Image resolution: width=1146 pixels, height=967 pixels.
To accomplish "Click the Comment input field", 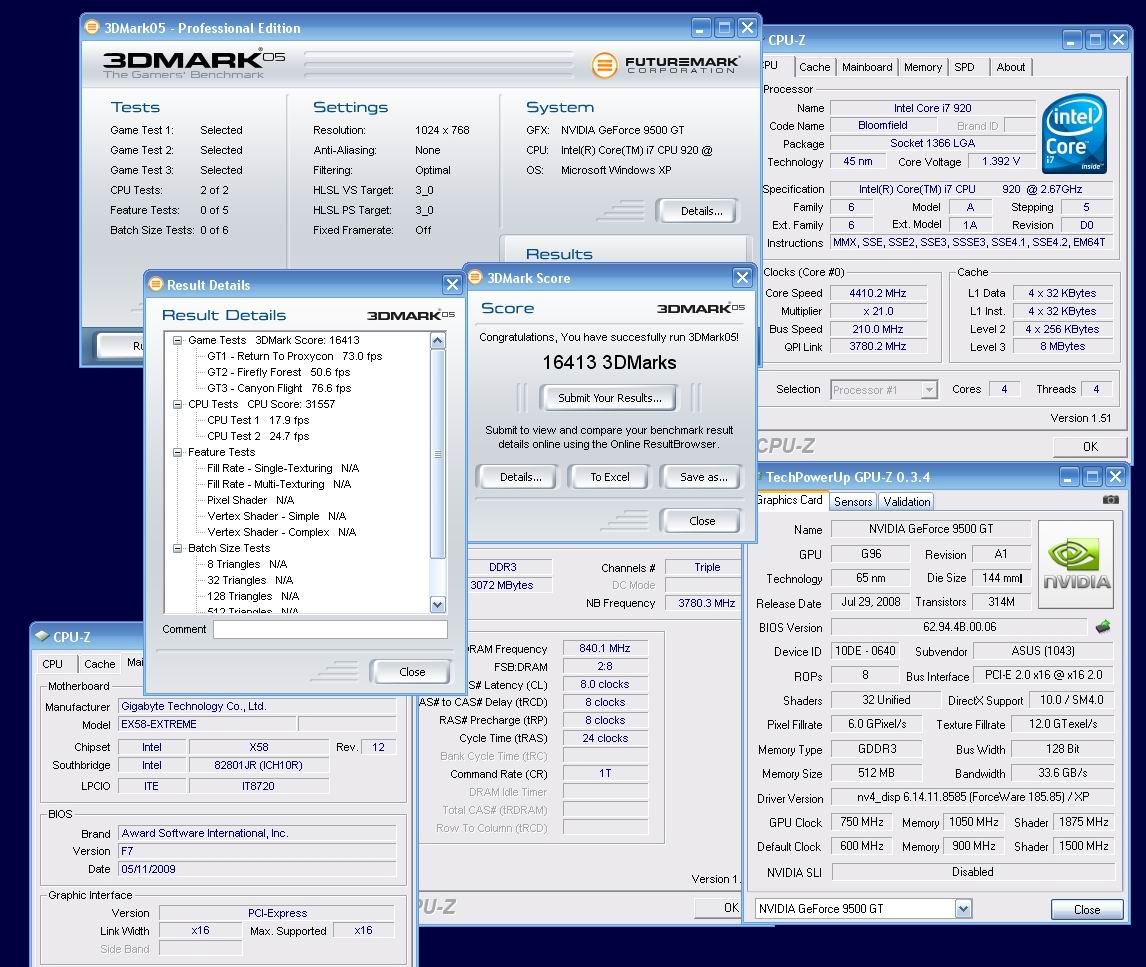I will [330, 629].
